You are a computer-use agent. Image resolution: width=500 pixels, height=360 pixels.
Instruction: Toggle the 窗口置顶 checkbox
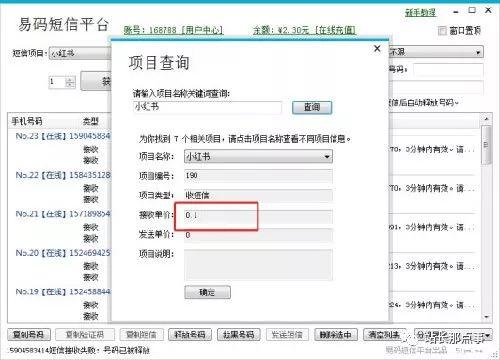442,31
